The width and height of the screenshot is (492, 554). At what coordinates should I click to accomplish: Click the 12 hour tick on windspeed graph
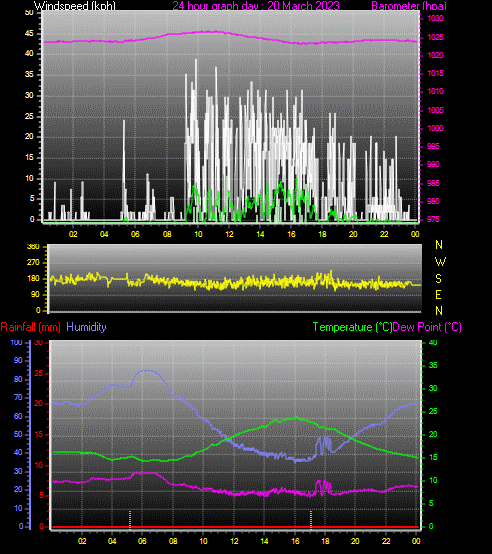[229, 234]
